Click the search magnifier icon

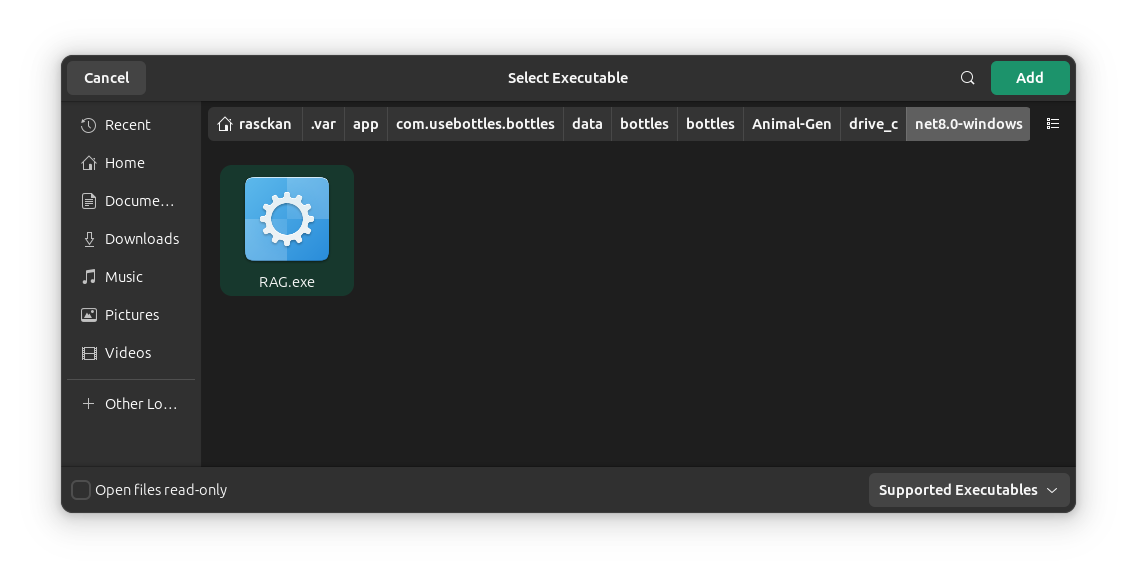pyautogui.click(x=967, y=78)
